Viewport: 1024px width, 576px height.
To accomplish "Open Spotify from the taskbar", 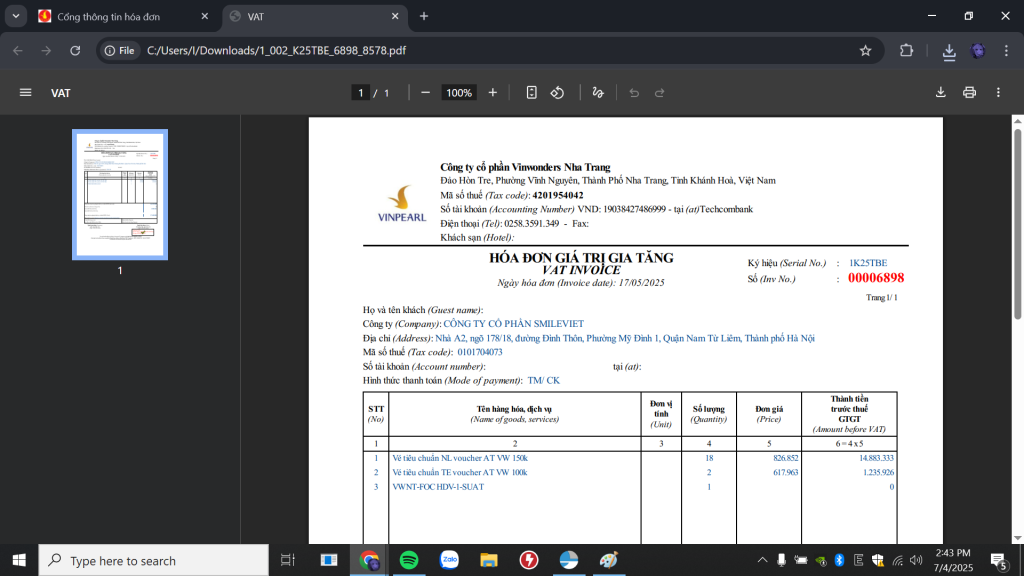I will (409, 560).
